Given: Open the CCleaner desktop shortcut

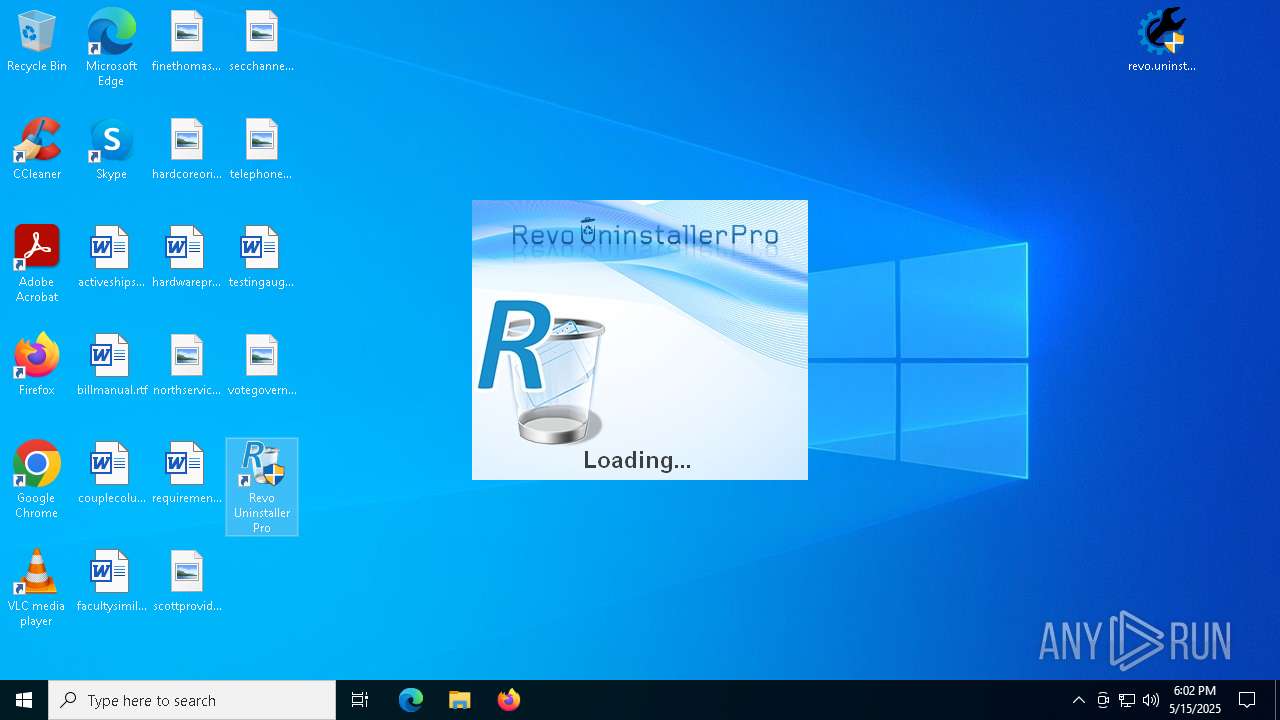Looking at the screenshot, I should click(37, 150).
